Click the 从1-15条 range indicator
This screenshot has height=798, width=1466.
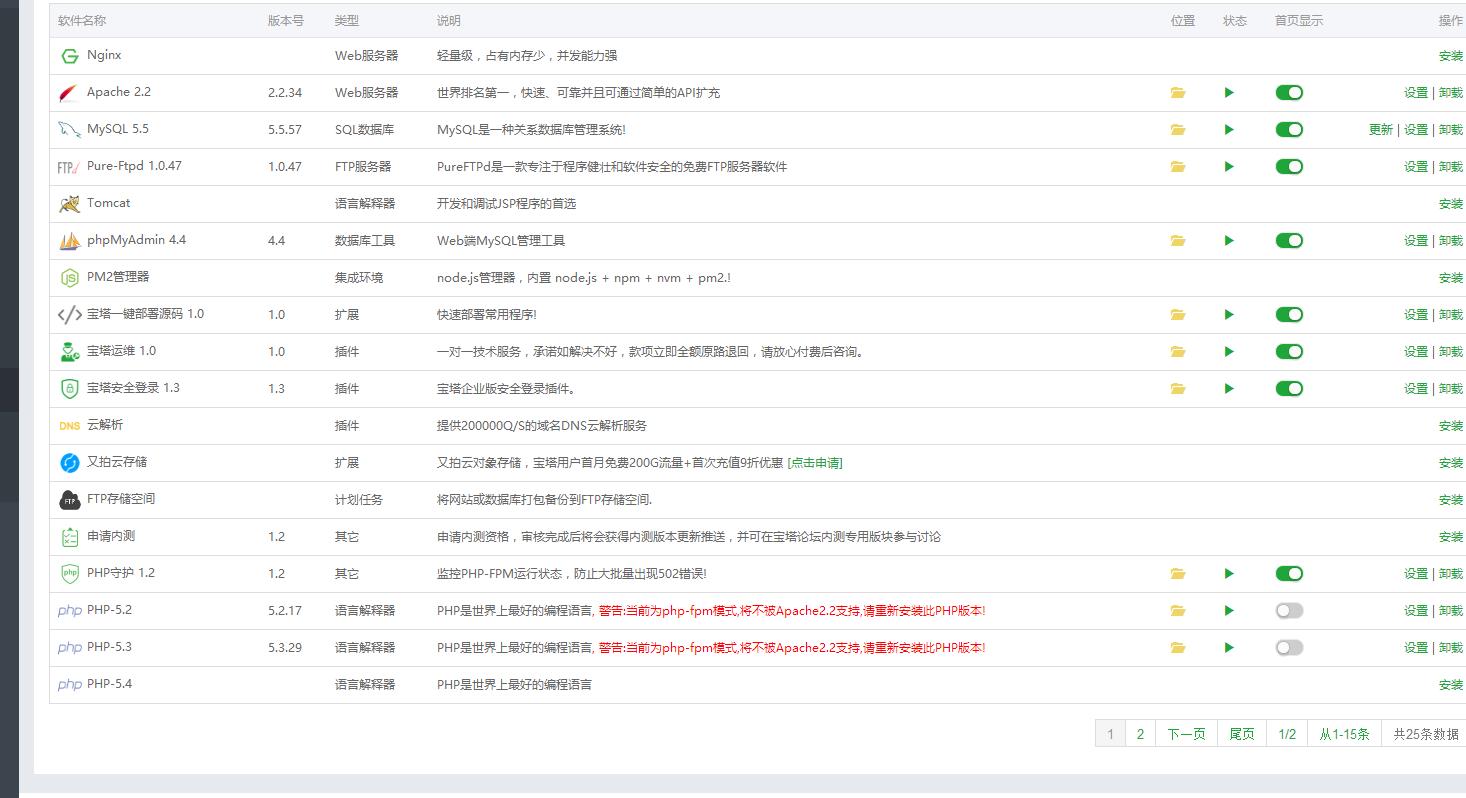pyautogui.click(x=1344, y=734)
